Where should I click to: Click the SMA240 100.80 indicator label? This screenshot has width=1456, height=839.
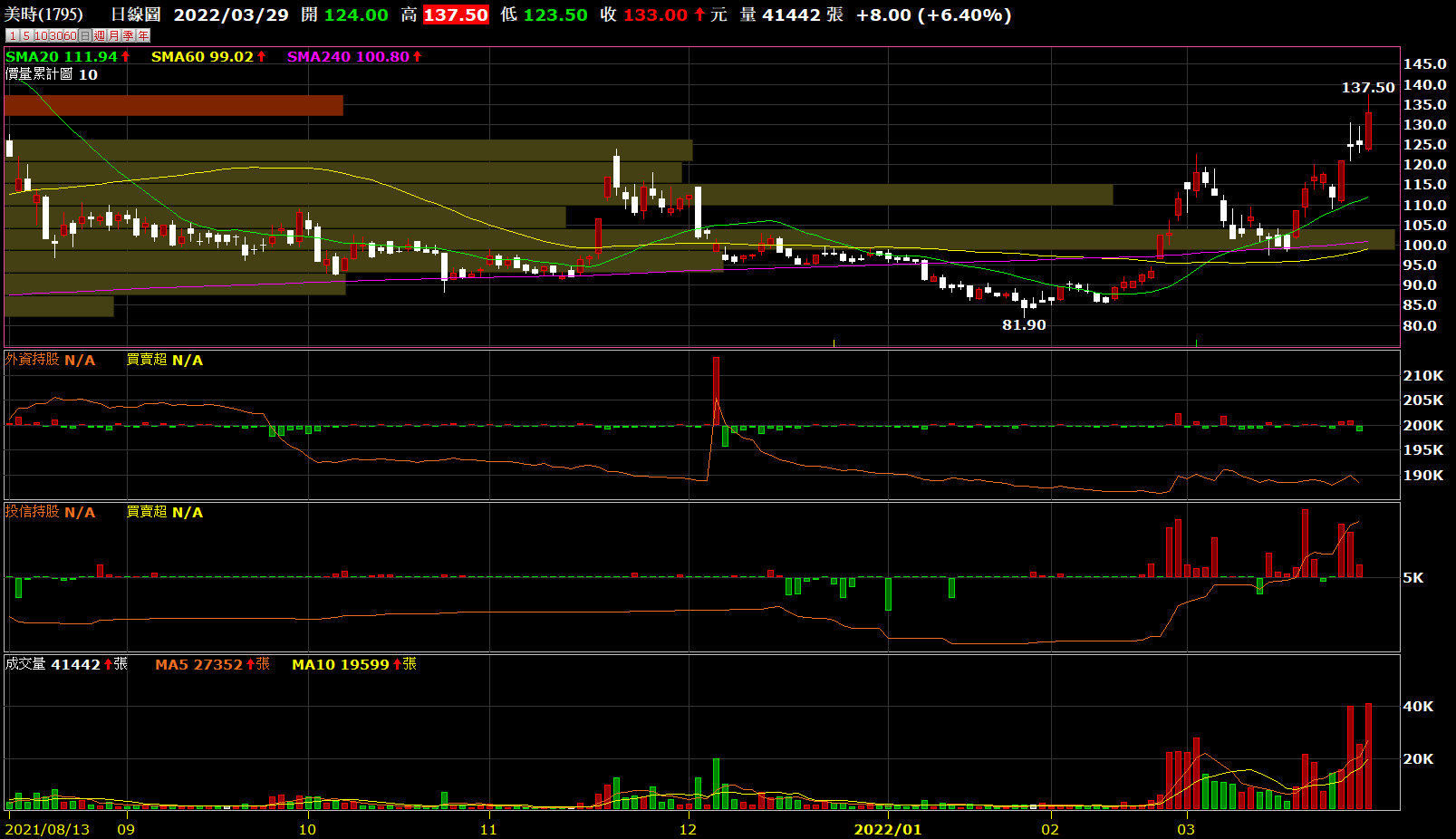tap(348, 56)
